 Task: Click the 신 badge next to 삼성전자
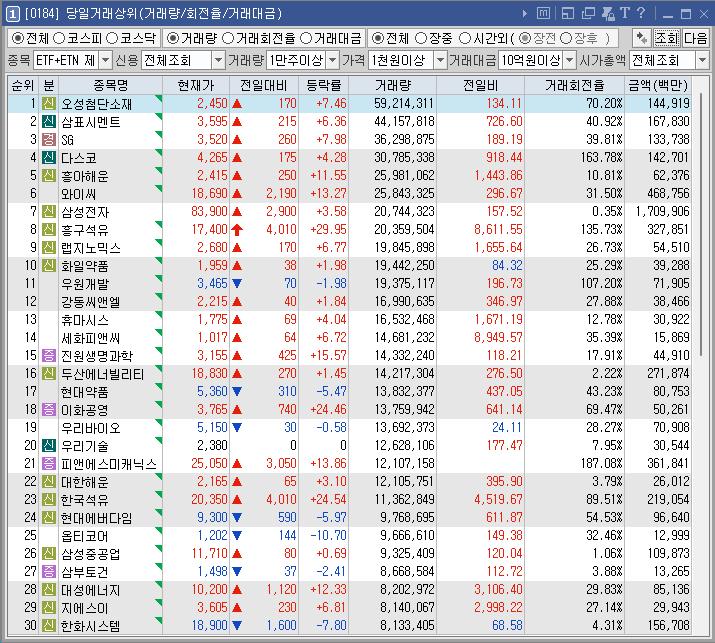coord(49,212)
